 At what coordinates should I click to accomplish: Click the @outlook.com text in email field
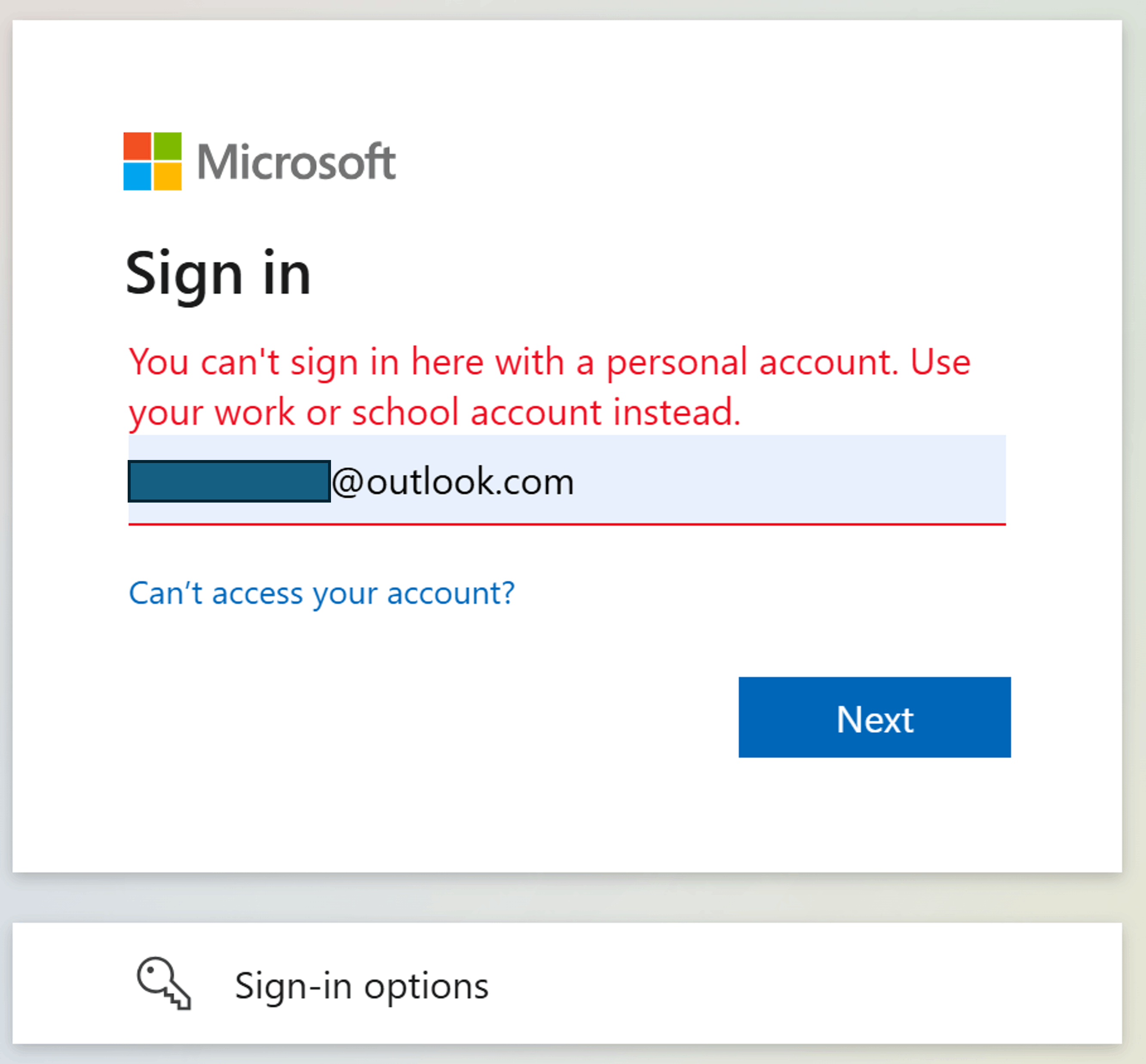(x=453, y=481)
